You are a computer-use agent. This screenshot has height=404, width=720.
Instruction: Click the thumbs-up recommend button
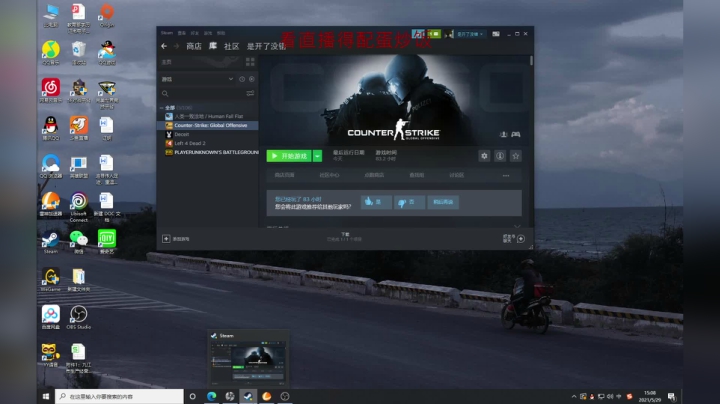click(x=376, y=202)
